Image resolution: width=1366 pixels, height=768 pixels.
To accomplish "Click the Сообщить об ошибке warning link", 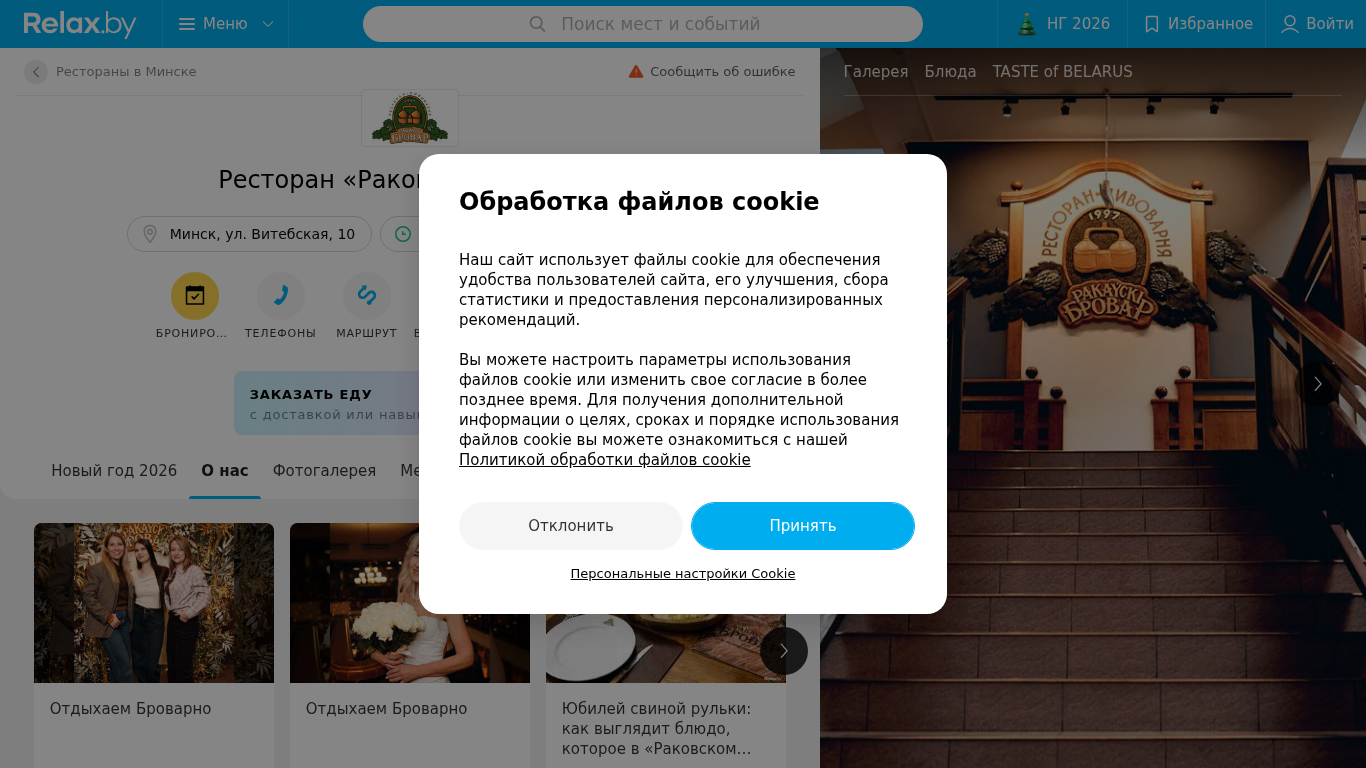I will pos(712,72).
